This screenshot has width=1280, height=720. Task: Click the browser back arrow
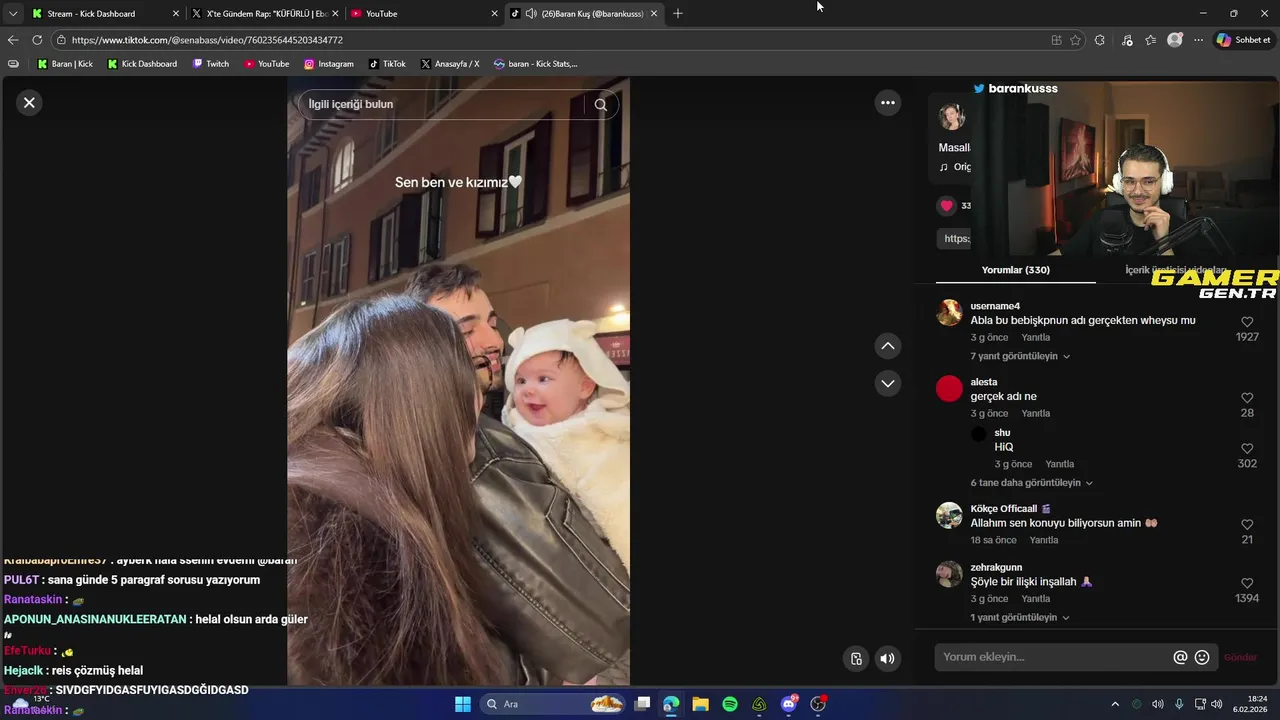(x=13, y=40)
